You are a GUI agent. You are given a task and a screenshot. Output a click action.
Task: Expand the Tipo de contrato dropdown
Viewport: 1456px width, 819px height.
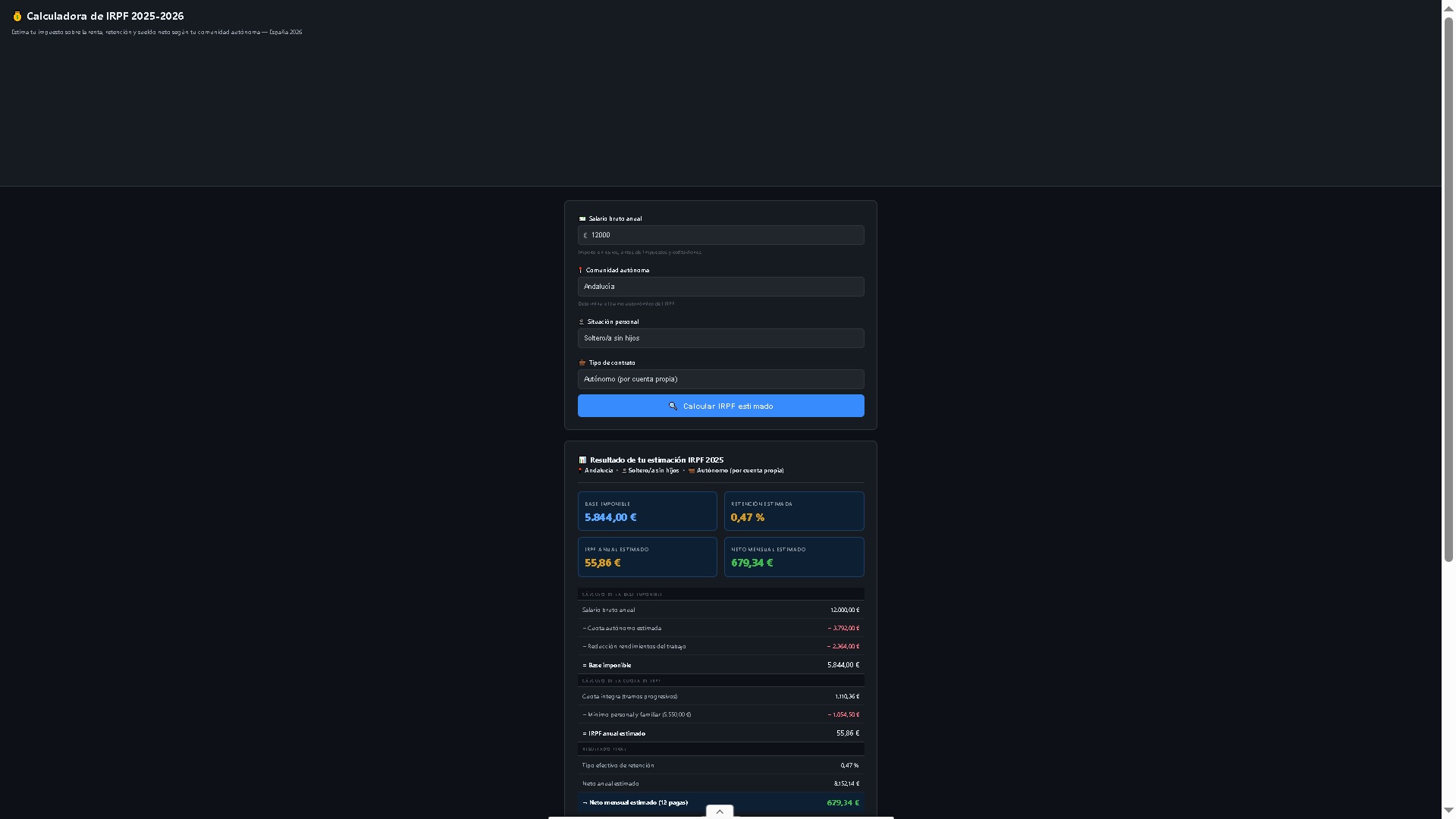(720, 379)
